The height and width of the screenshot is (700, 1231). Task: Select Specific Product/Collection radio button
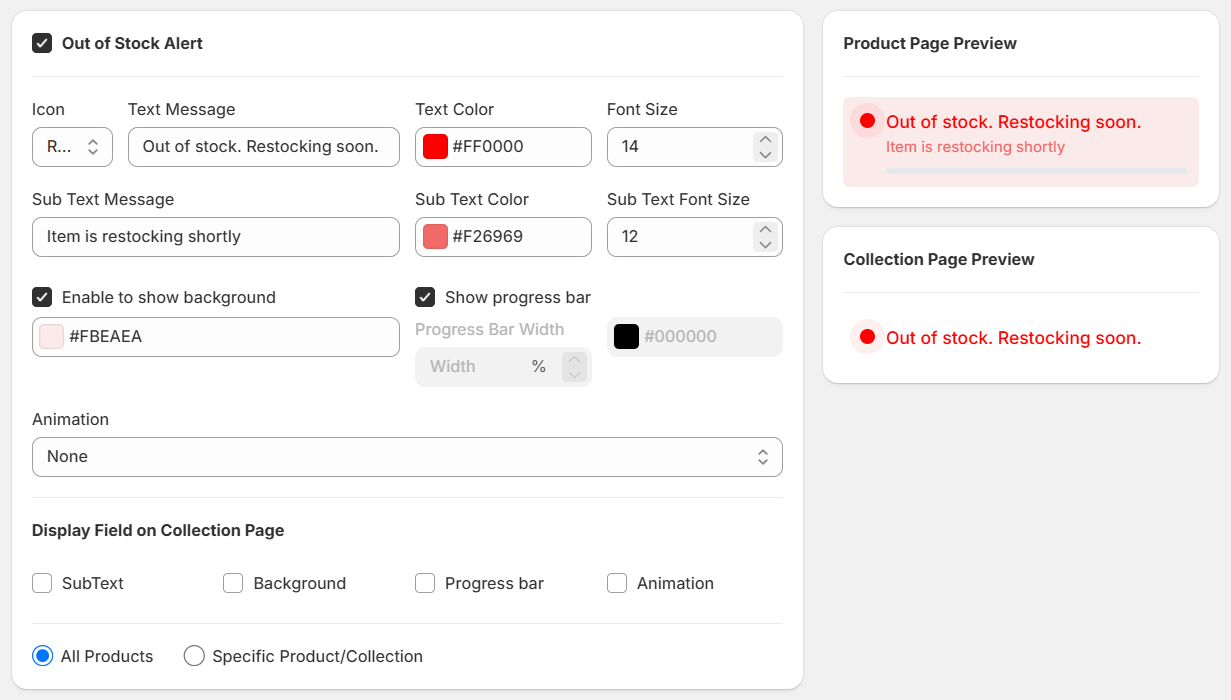(194, 656)
